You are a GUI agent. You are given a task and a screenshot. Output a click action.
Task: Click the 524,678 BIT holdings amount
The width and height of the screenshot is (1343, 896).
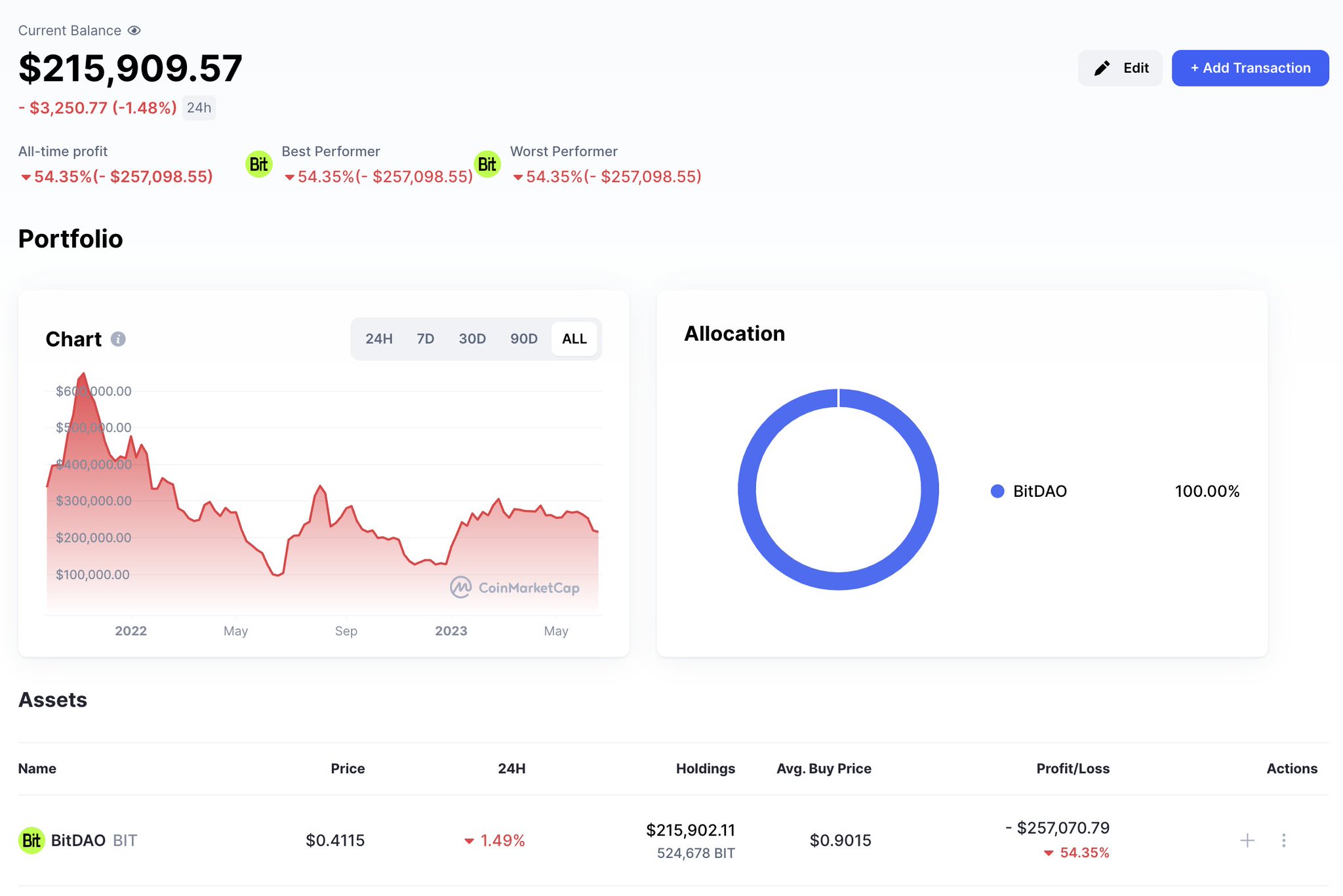pos(696,853)
